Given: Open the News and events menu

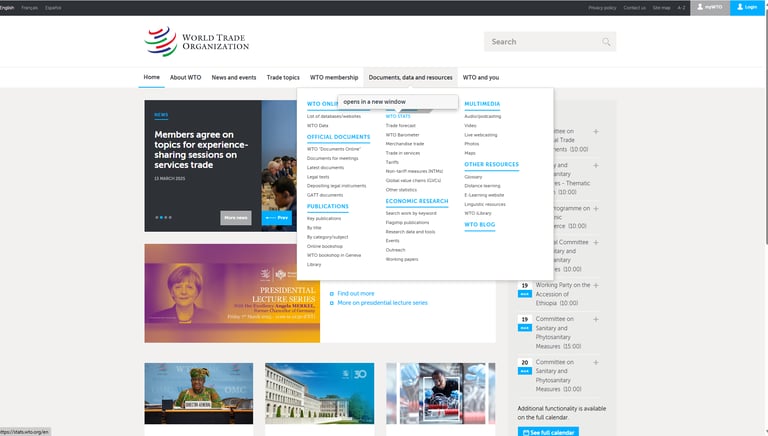Looking at the screenshot, I should (234, 77).
